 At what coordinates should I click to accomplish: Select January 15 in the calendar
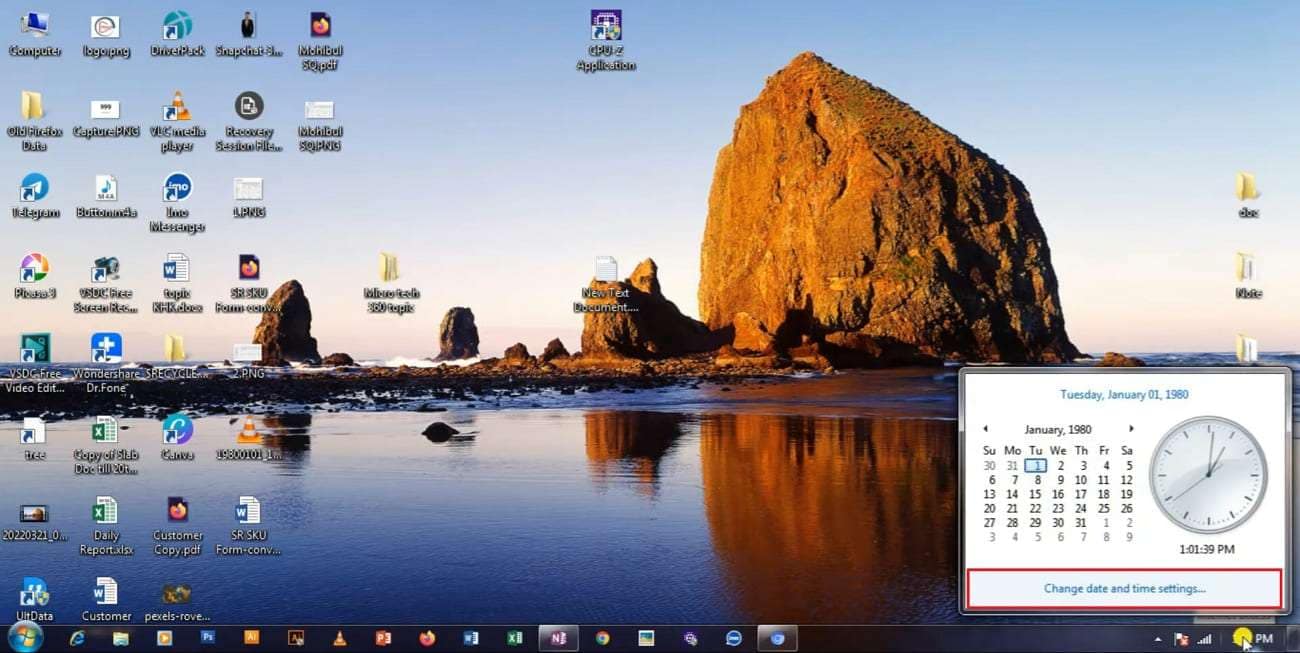[1035, 494]
